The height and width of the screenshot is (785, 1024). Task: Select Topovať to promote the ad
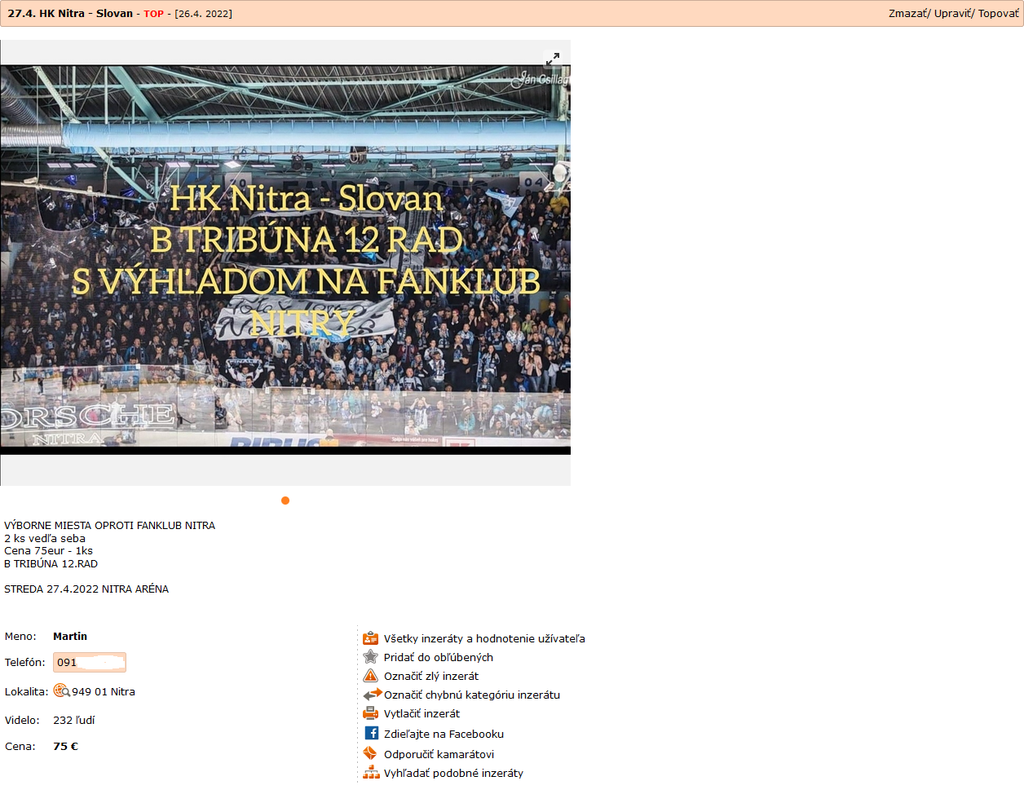coord(997,14)
